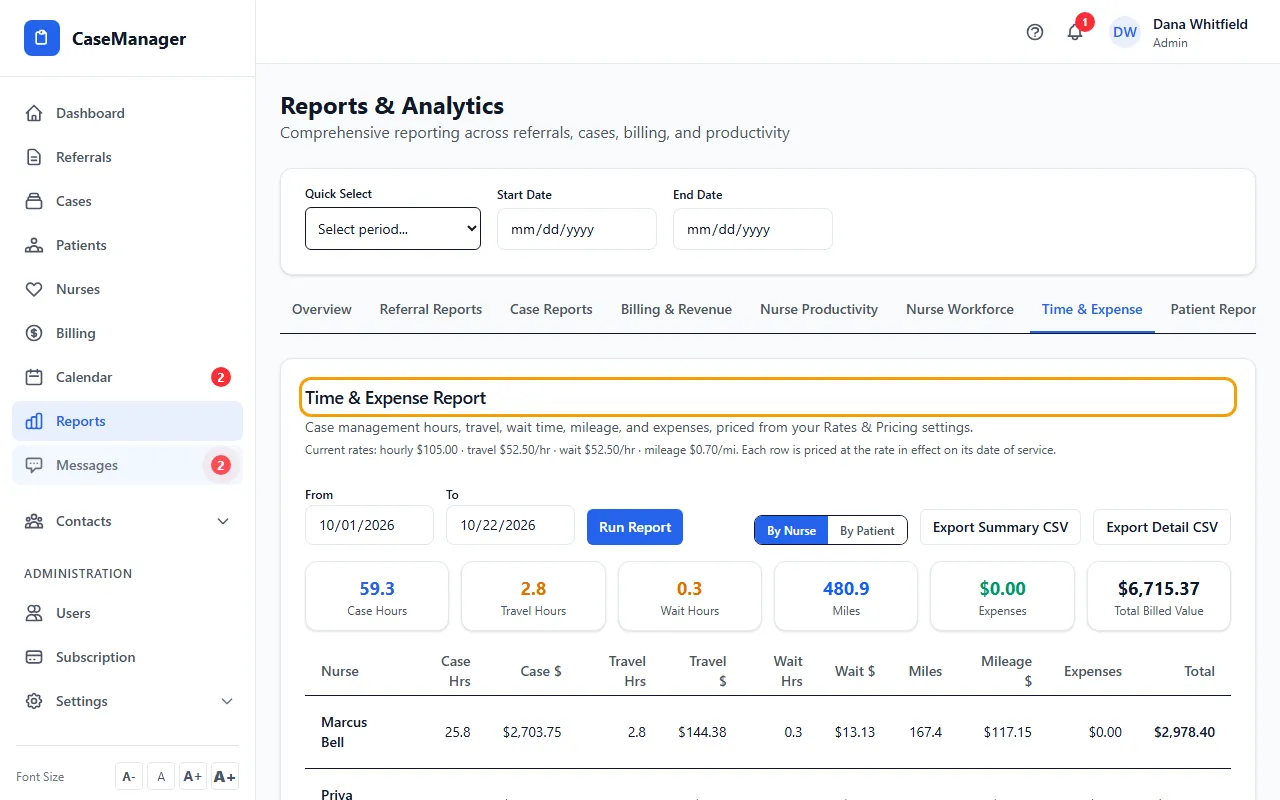Open the Cases sidebar item
The width and height of the screenshot is (1280, 800).
(x=127, y=201)
